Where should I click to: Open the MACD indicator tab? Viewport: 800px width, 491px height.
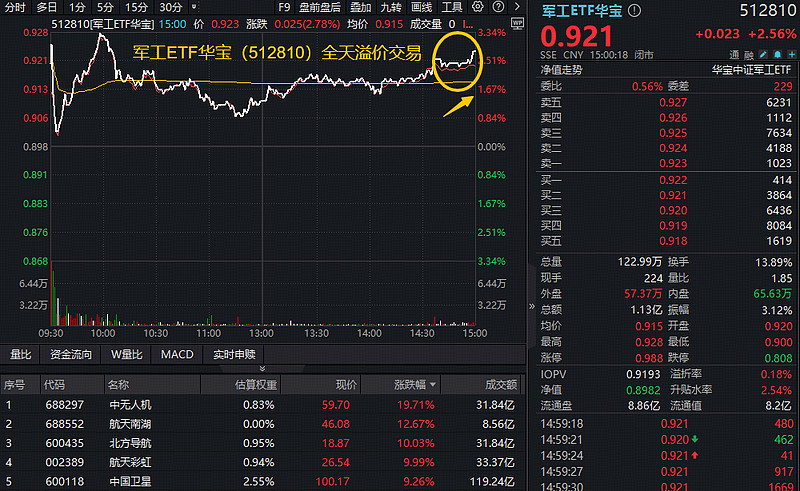click(177, 354)
